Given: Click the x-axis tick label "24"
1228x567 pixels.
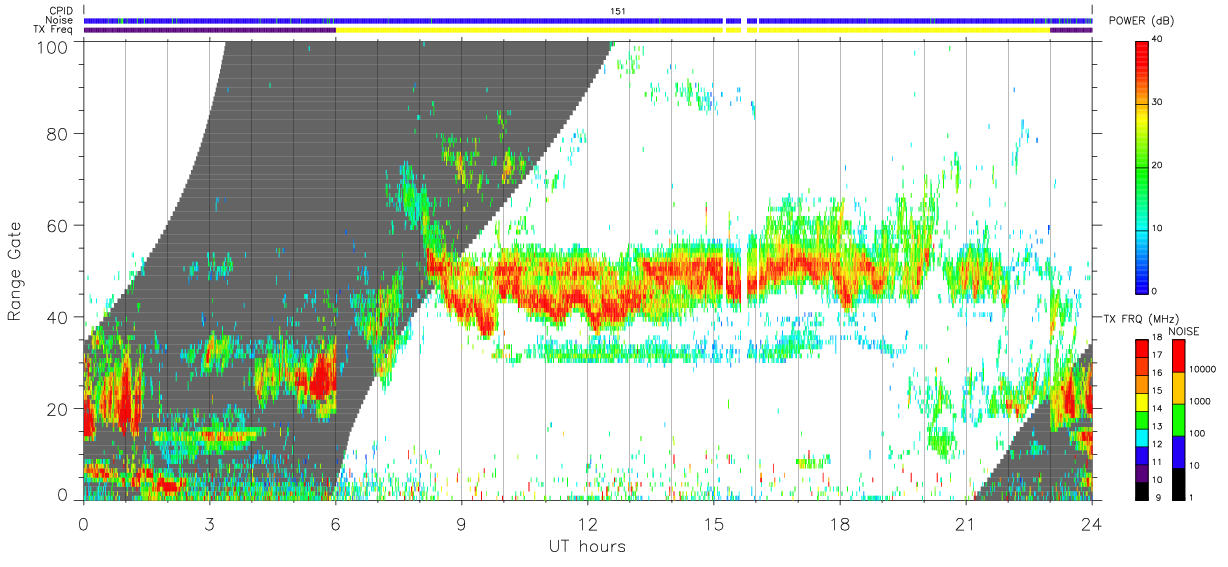Looking at the screenshot, I should [1091, 524].
